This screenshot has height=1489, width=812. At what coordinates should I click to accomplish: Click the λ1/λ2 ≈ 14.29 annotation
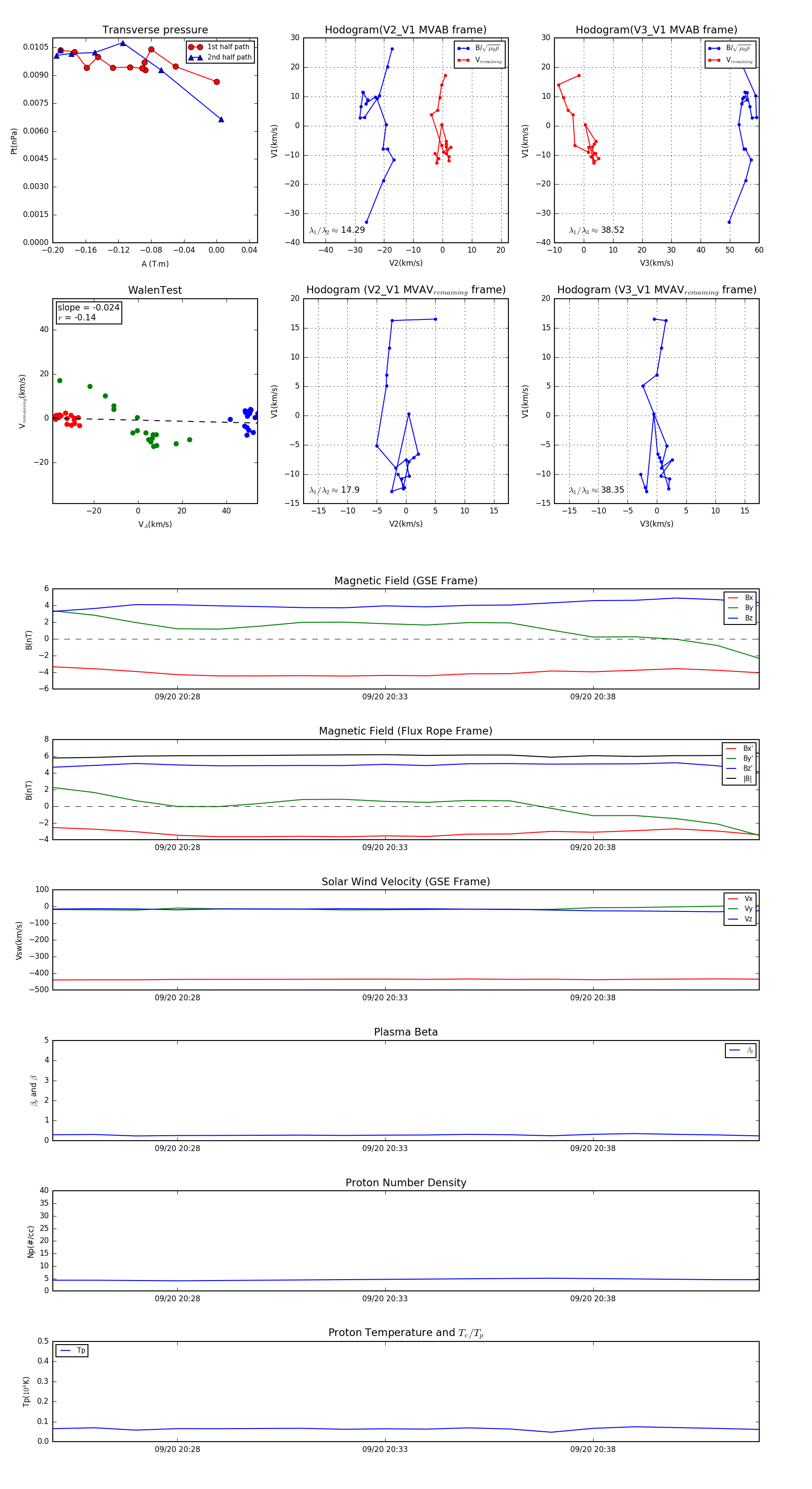click(337, 230)
